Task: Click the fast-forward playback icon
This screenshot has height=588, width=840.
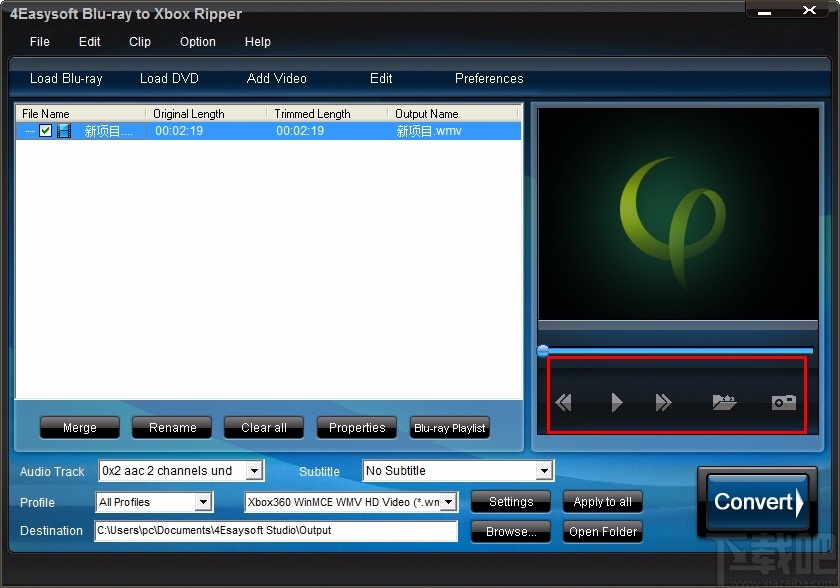Action: (x=664, y=401)
